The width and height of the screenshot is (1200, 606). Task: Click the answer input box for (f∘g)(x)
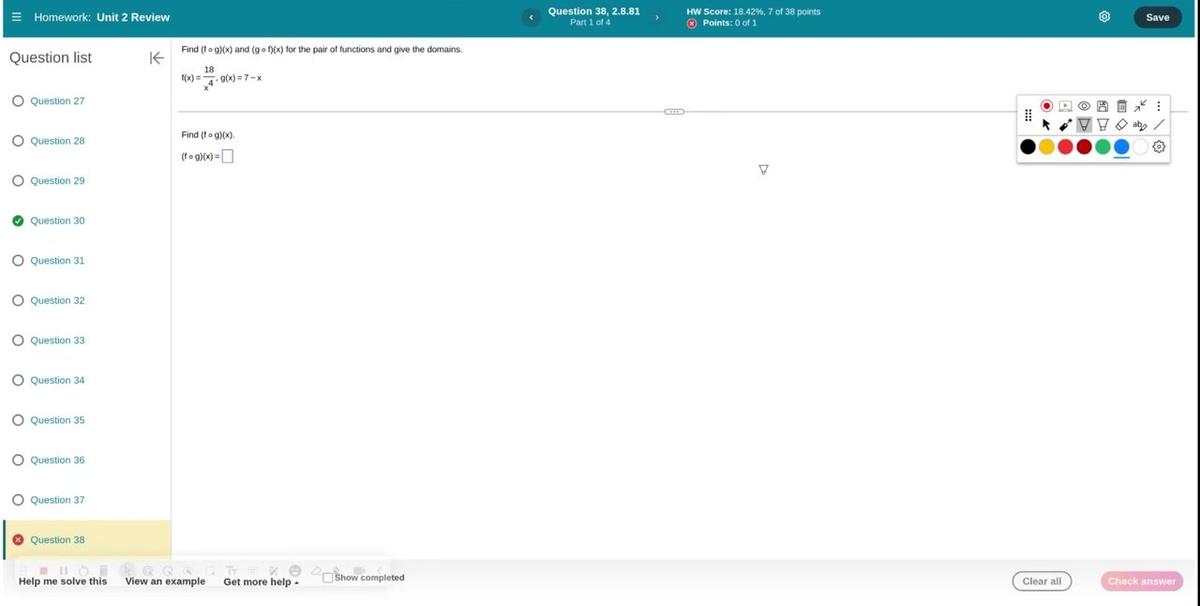point(228,156)
